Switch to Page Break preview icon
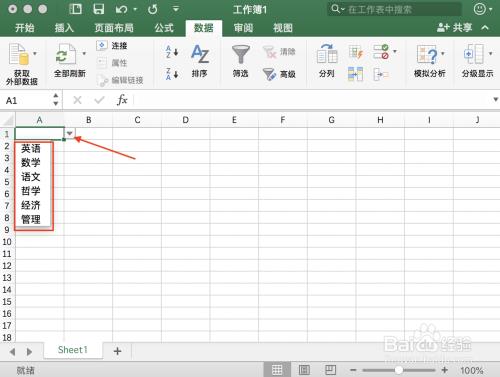This screenshot has height=377, width=500. point(330,370)
